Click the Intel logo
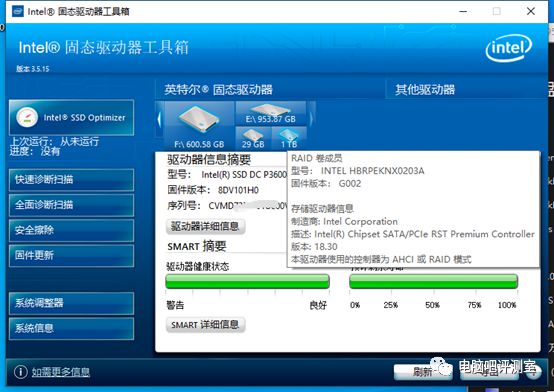554x392 pixels. pos(508,48)
